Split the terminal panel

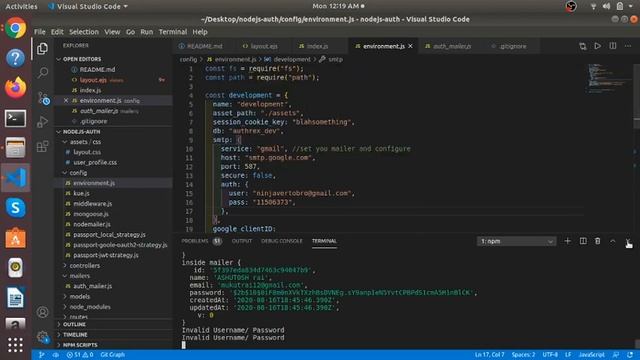coord(583,241)
